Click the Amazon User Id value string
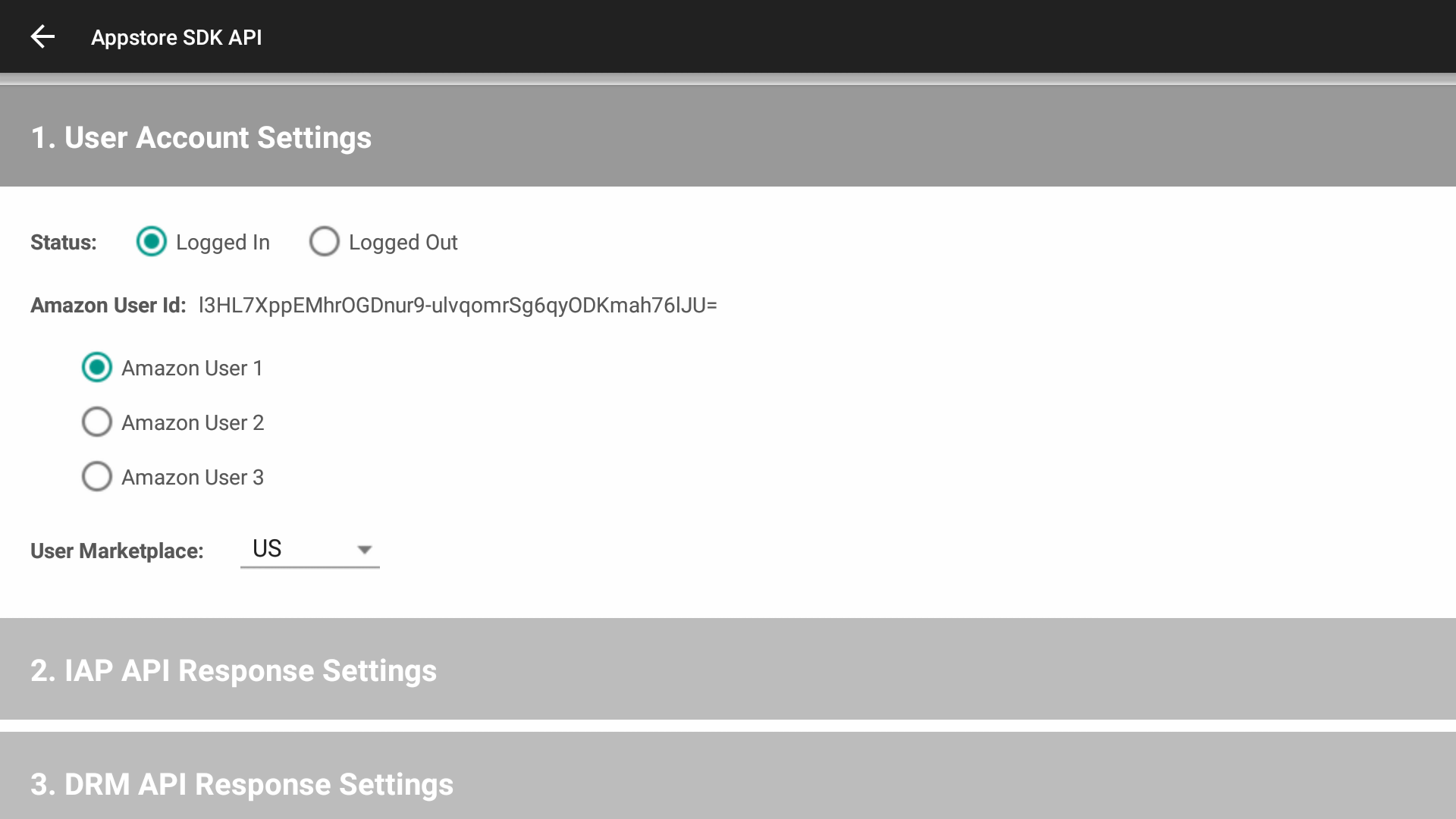Viewport: 1456px width, 819px height. [x=457, y=305]
